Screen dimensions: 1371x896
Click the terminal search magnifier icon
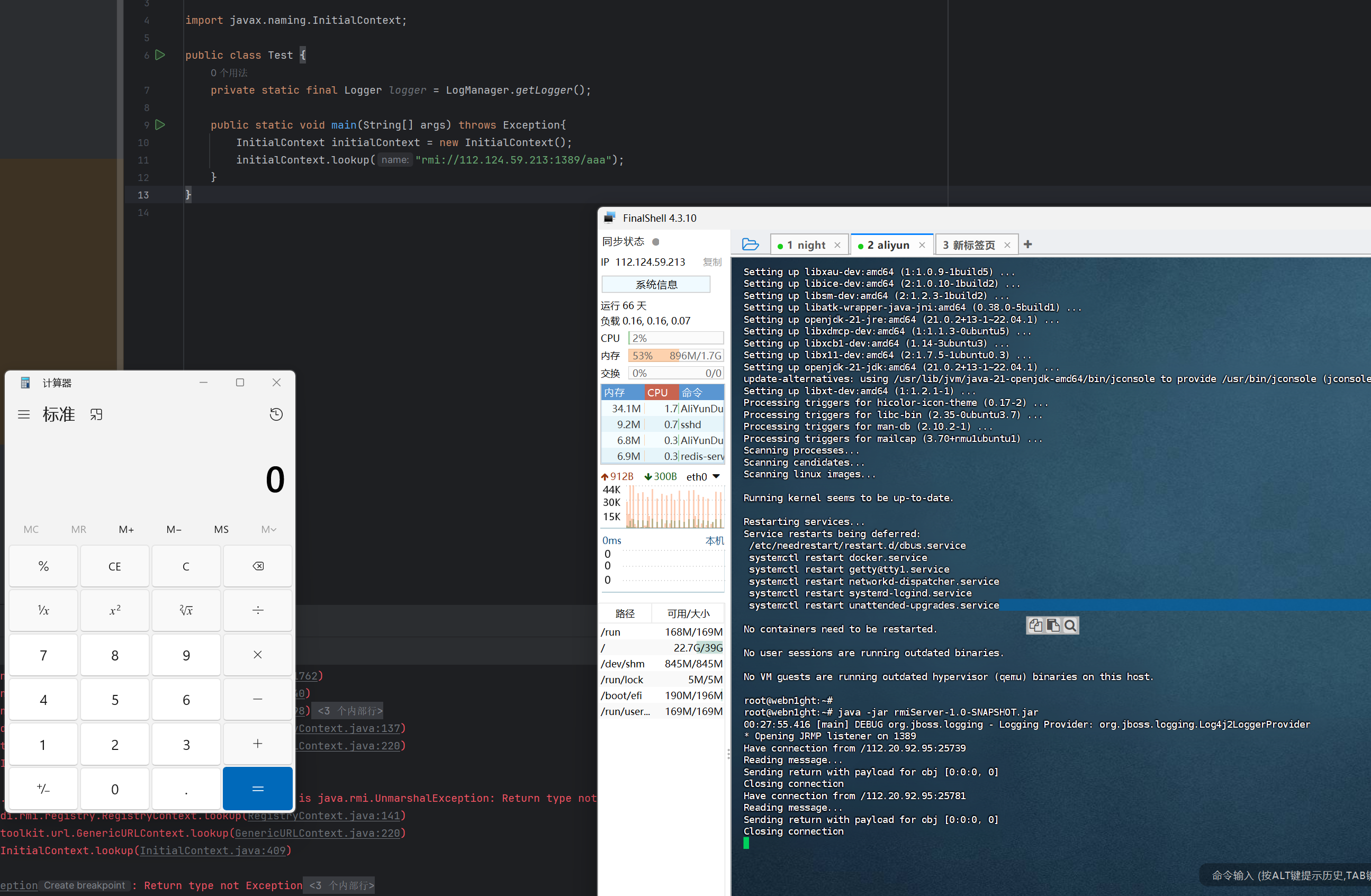(1070, 626)
